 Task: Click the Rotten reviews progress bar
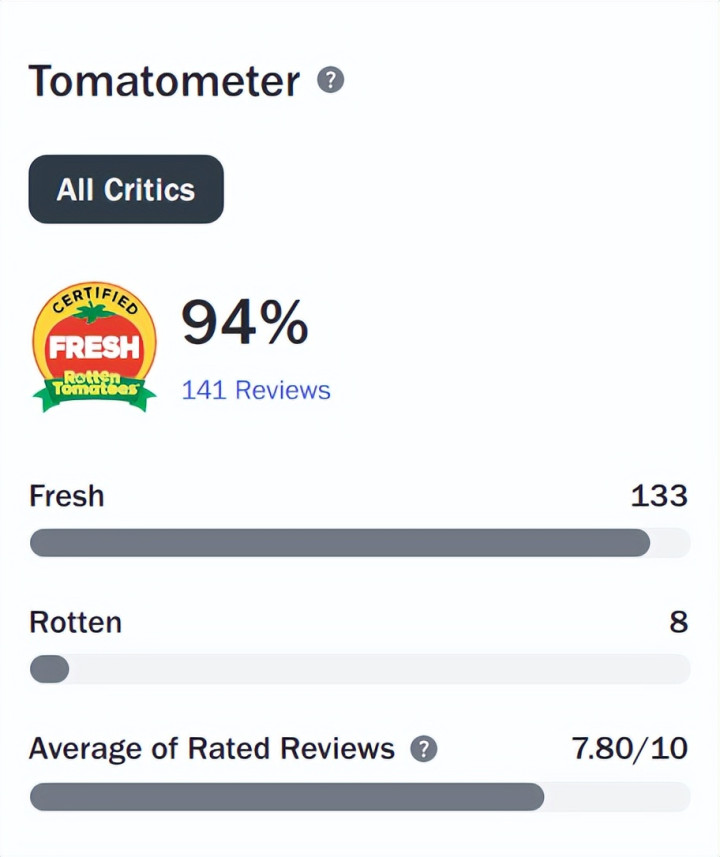coord(360,669)
